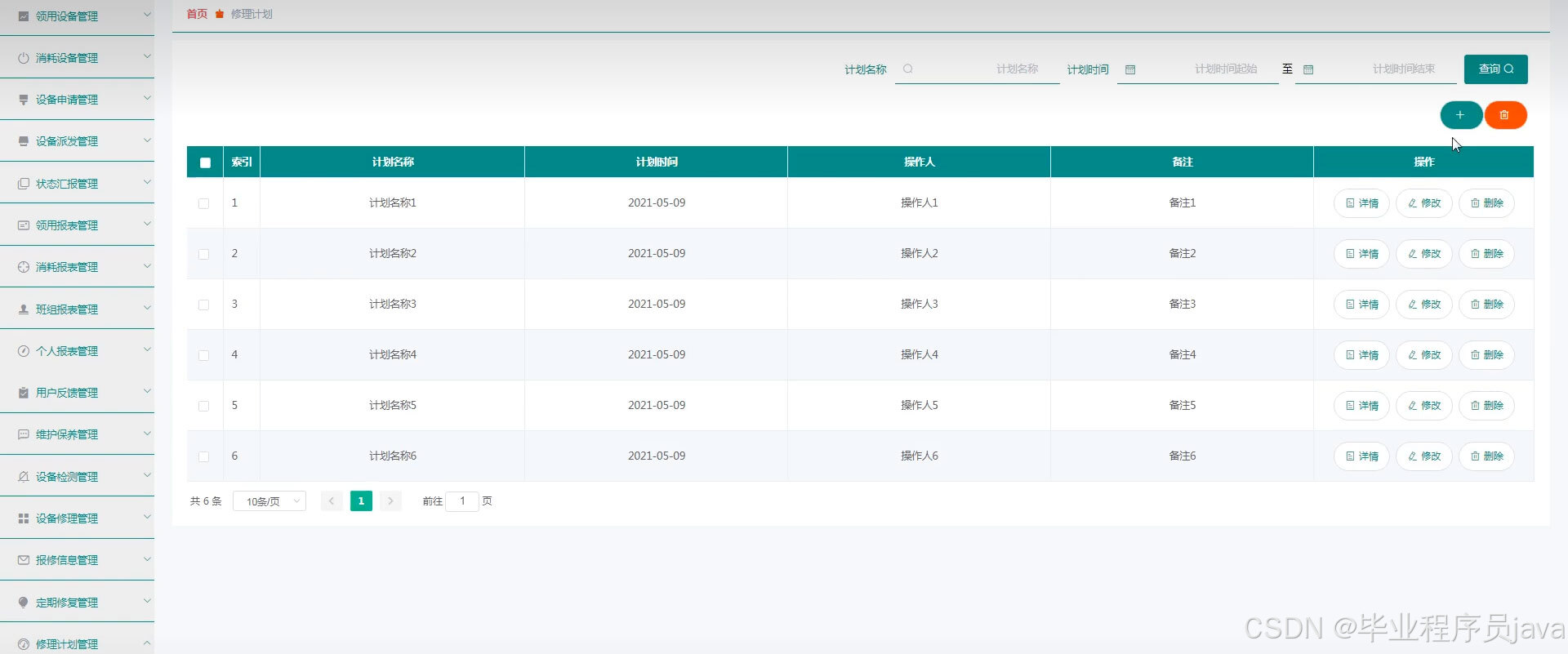Toggle the select-all checkbox in table header

click(x=205, y=162)
